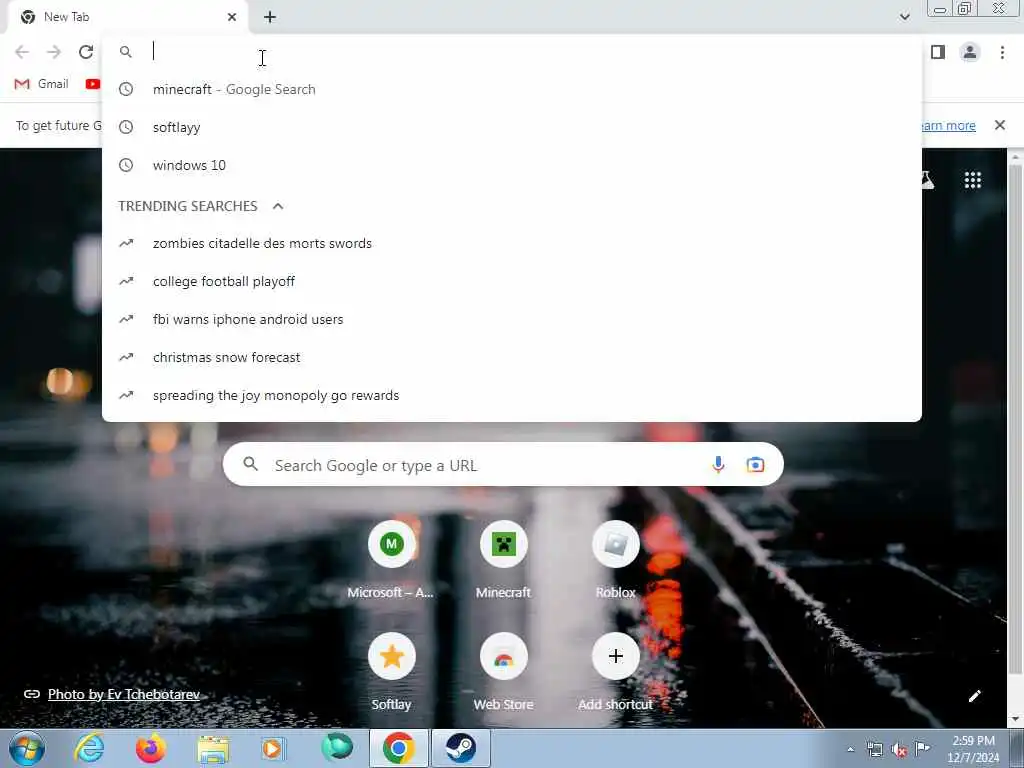Select spreading the joy monopoly go rewards

pos(512,395)
